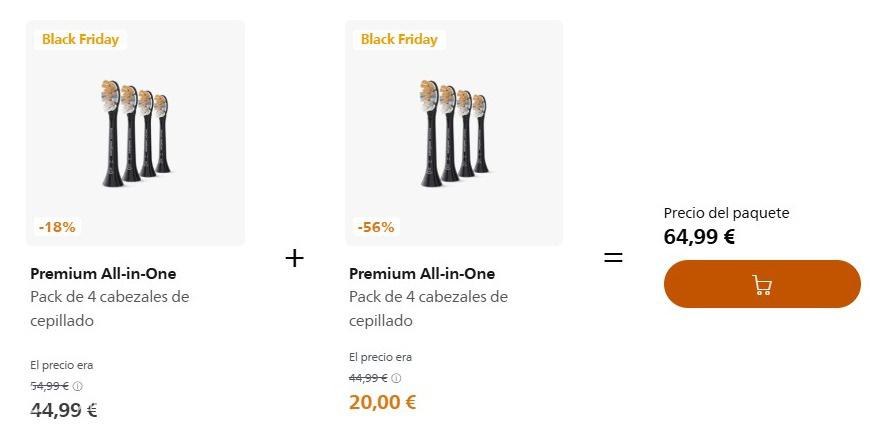Click the gray 44,99 € current price
This screenshot has height=425, width=870.
point(64,409)
